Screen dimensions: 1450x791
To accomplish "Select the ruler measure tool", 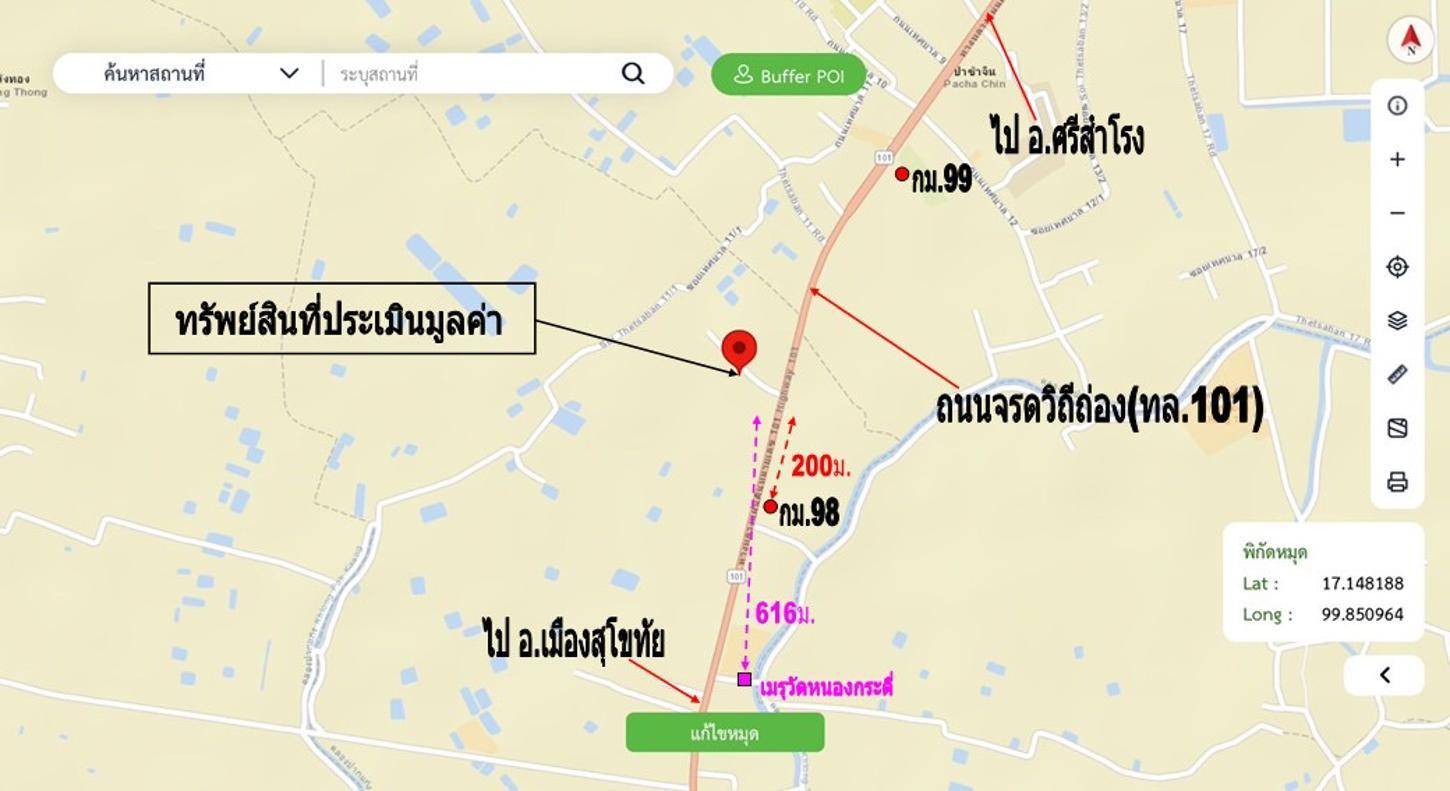I will (x=1397, y=375).
